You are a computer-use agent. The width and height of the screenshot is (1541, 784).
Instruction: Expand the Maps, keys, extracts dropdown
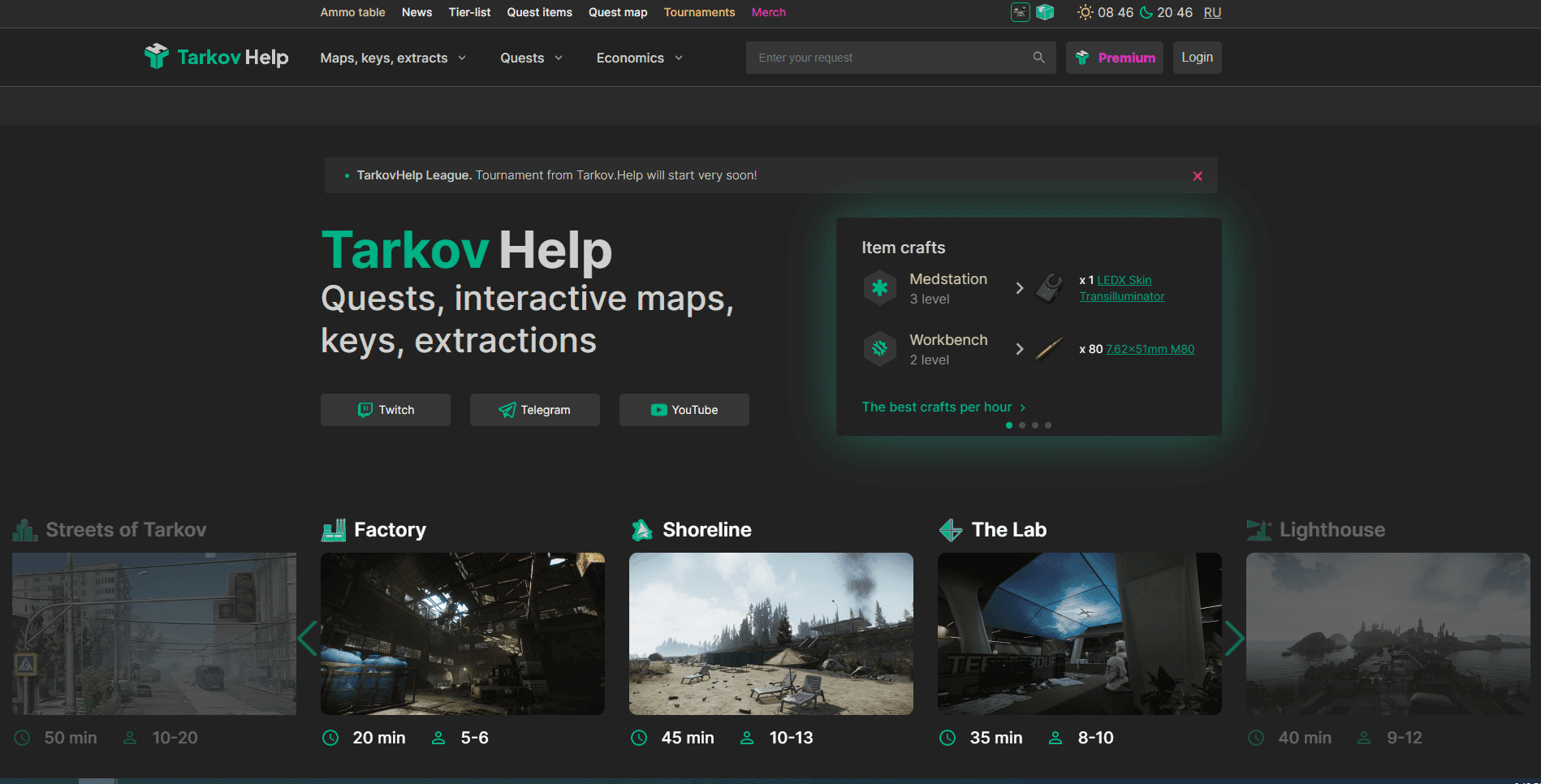393,58
